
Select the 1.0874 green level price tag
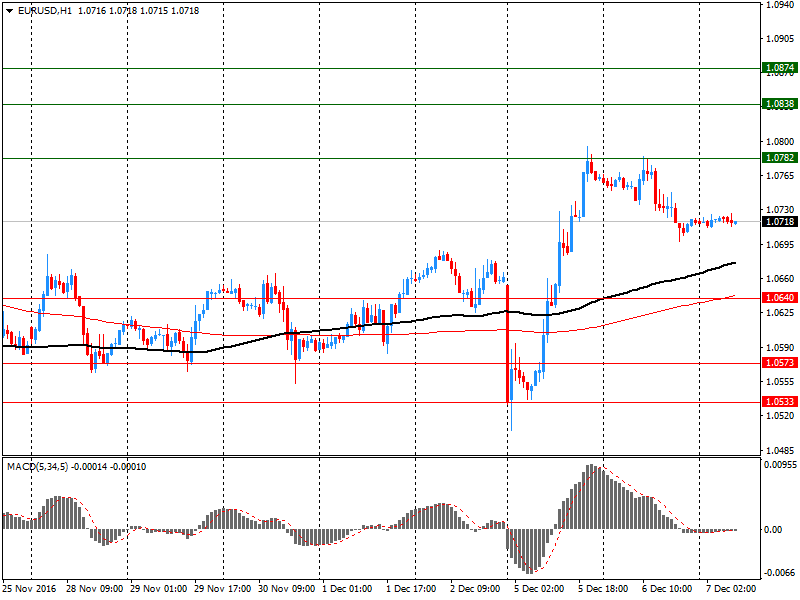pos(780,68)
